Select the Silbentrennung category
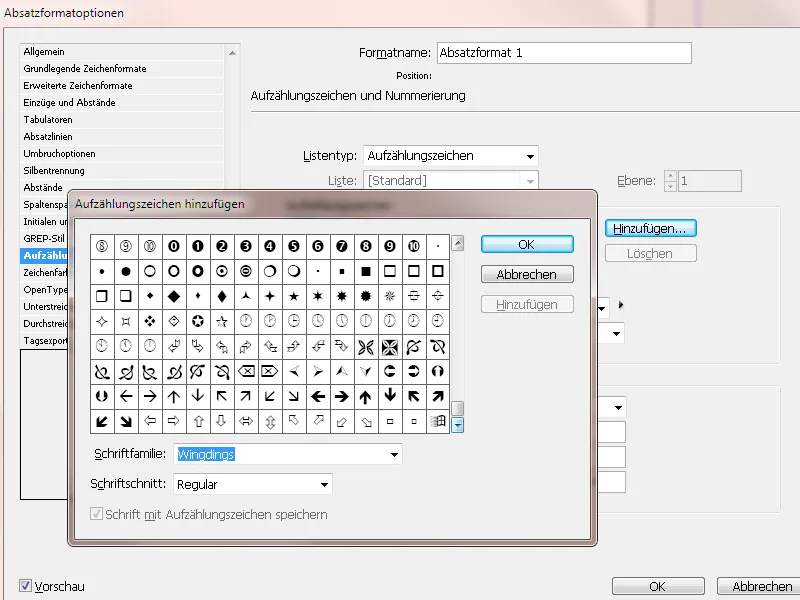Viewport: 800px width, 600px height. coord(122,170)
